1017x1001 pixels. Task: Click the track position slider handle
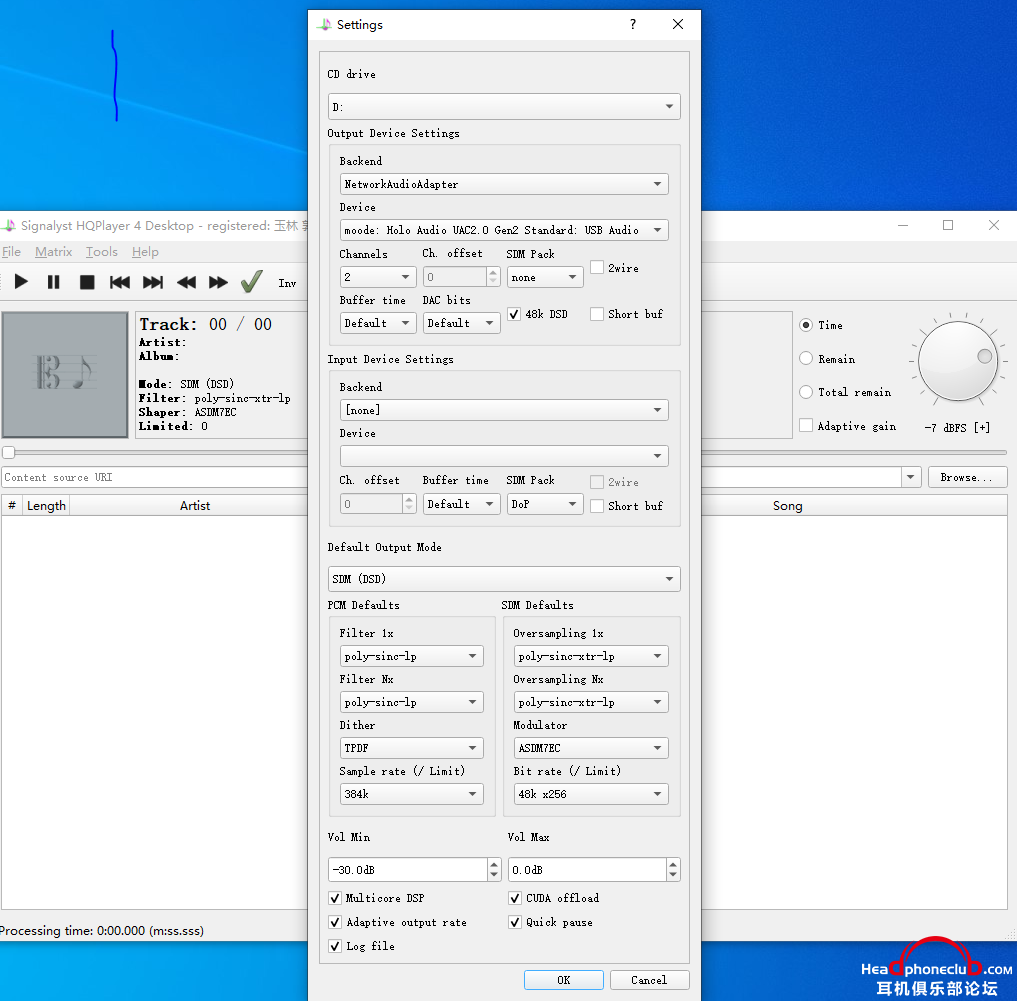tap(8, 452)
